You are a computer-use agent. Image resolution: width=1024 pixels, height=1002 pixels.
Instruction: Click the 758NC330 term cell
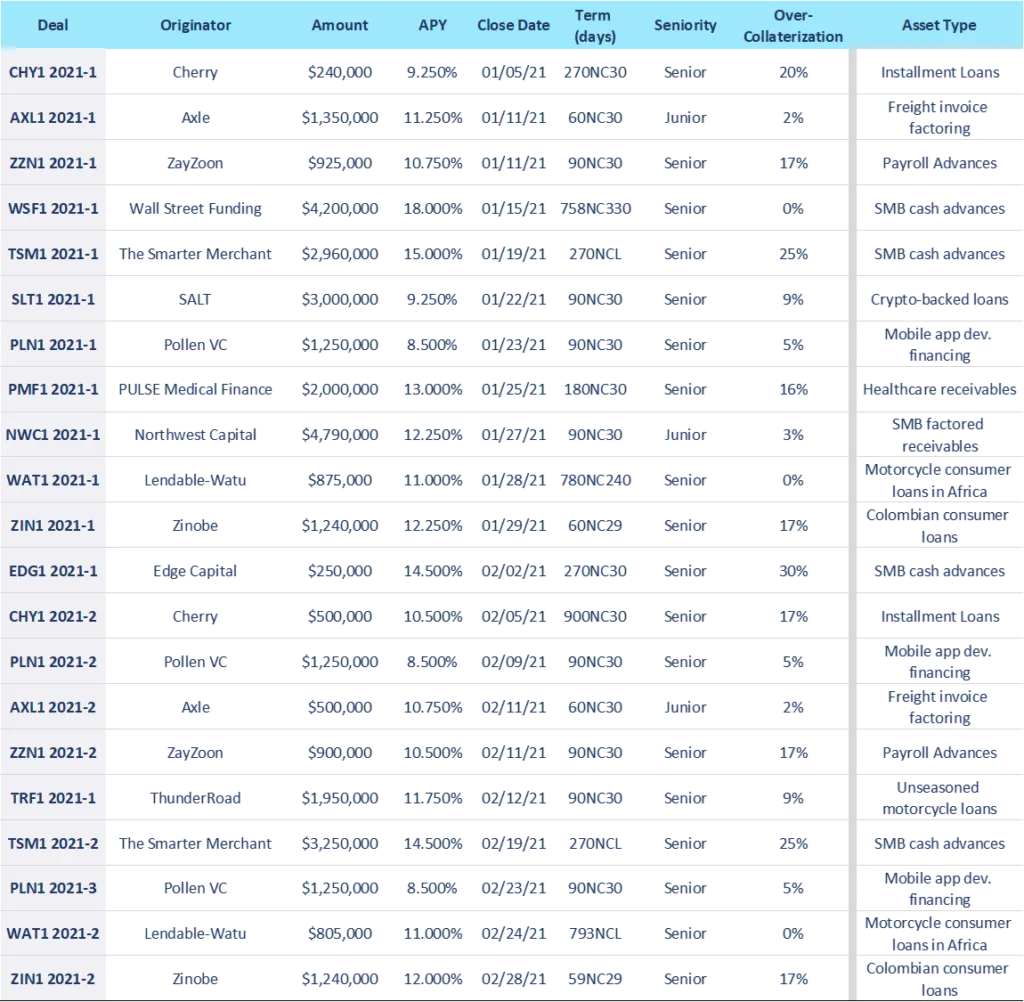(595, 208)
